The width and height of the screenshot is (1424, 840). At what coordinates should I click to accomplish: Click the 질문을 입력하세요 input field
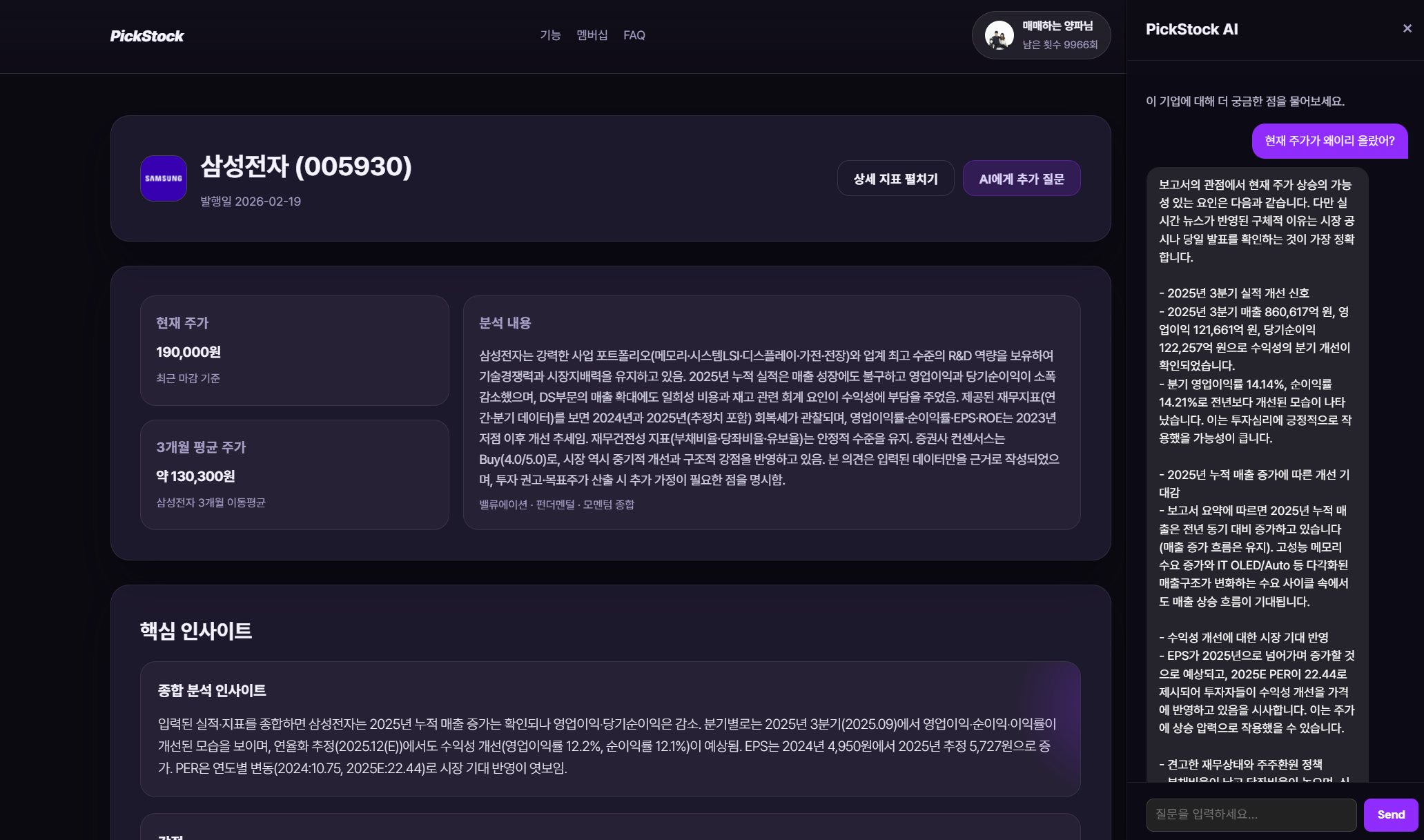tap(1251, 814)
